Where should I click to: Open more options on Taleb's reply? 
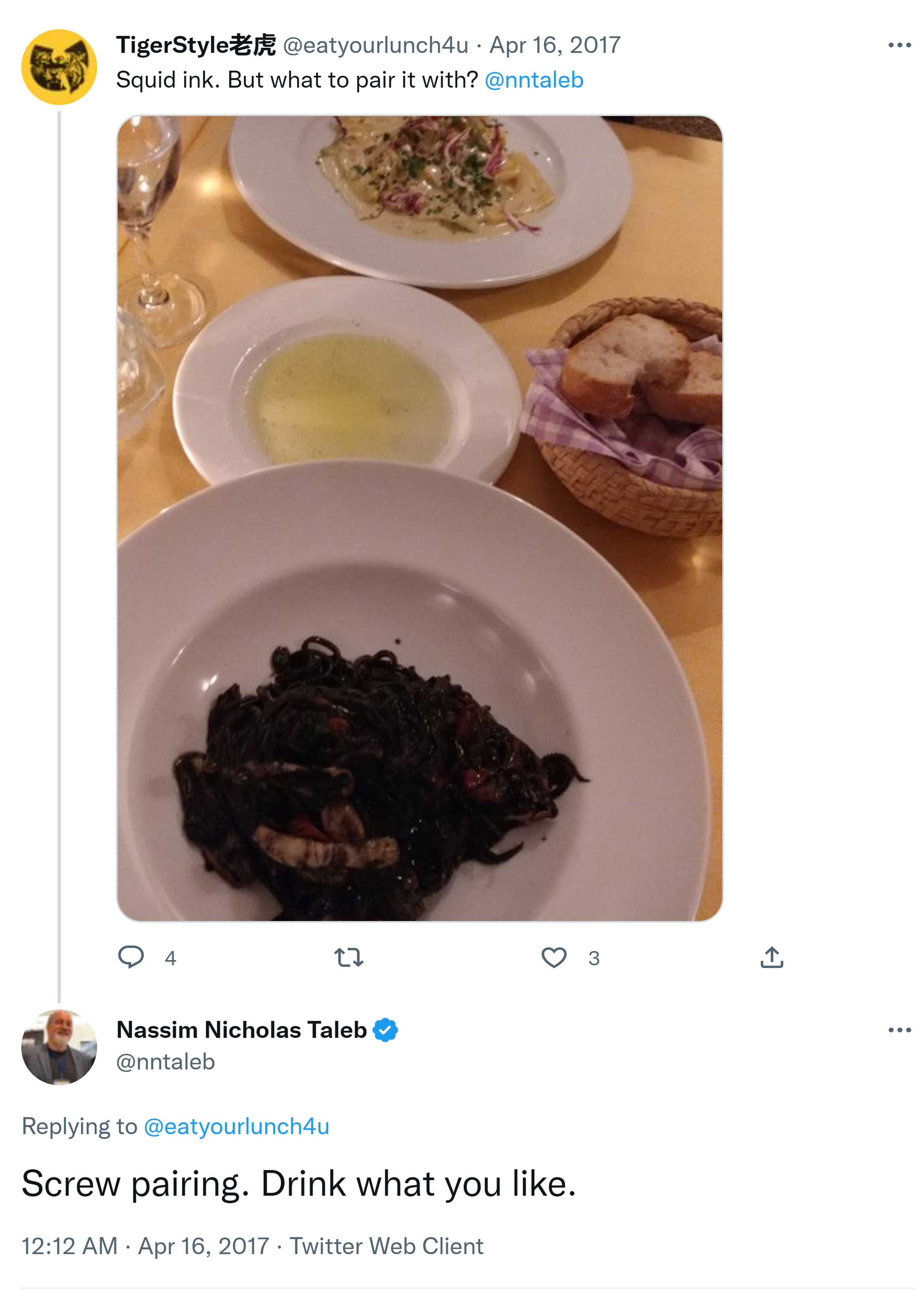pyautogui.click(x=899, y=1030)
